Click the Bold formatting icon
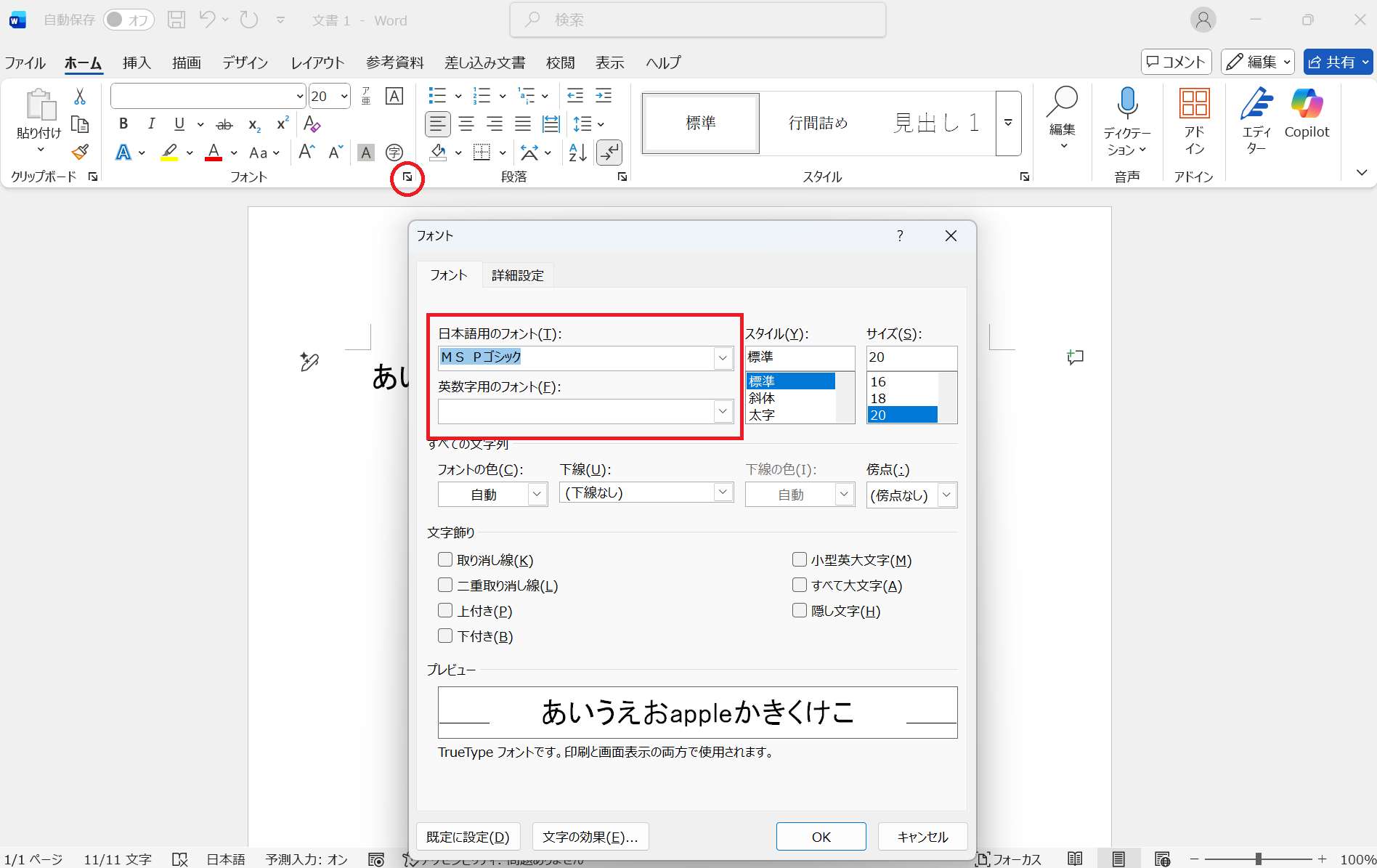Screen dimensions: 1377x868 pos(123,124)
